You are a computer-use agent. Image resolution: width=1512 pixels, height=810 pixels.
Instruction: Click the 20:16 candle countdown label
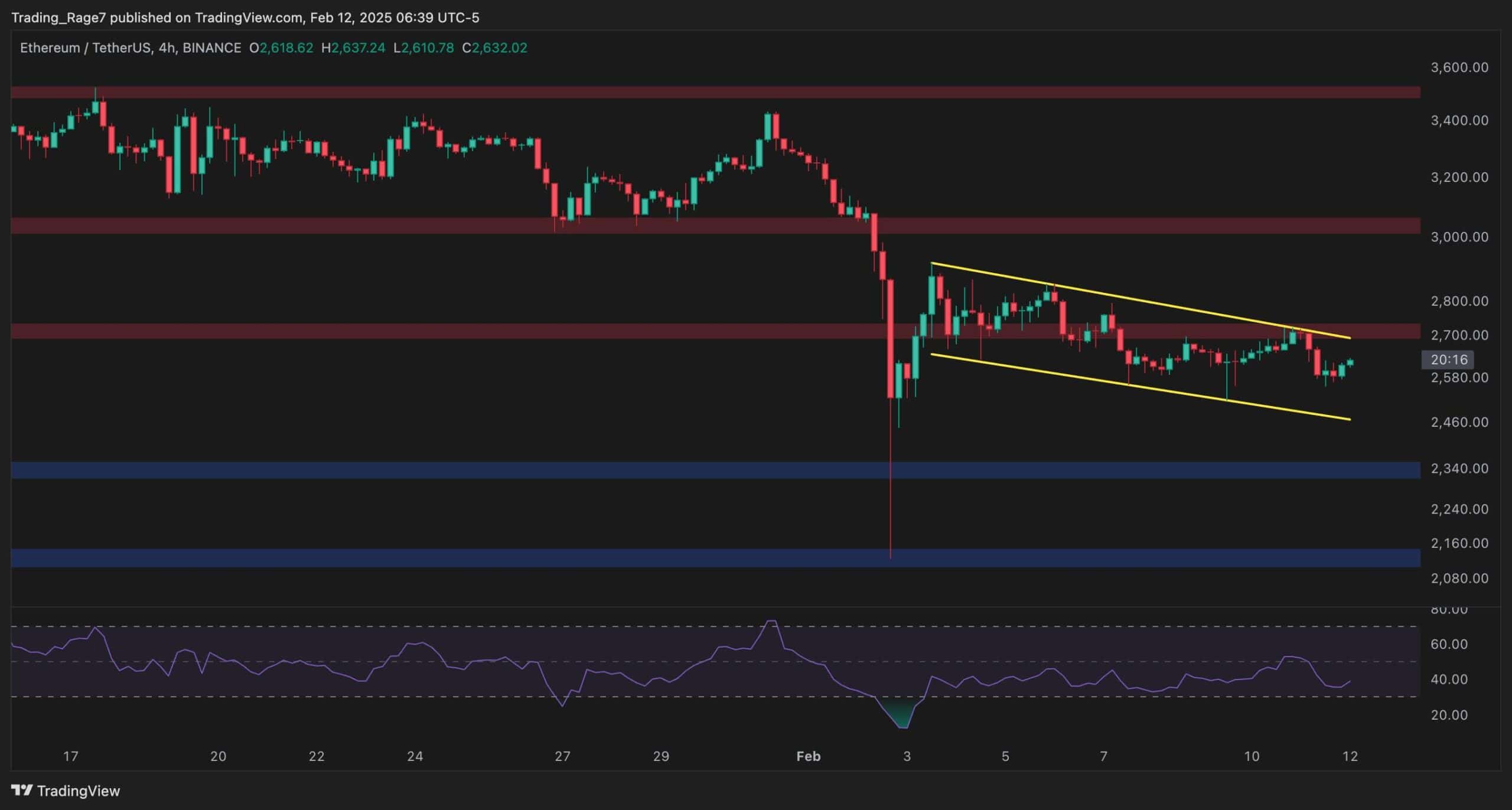click(x=1449, y=360)
